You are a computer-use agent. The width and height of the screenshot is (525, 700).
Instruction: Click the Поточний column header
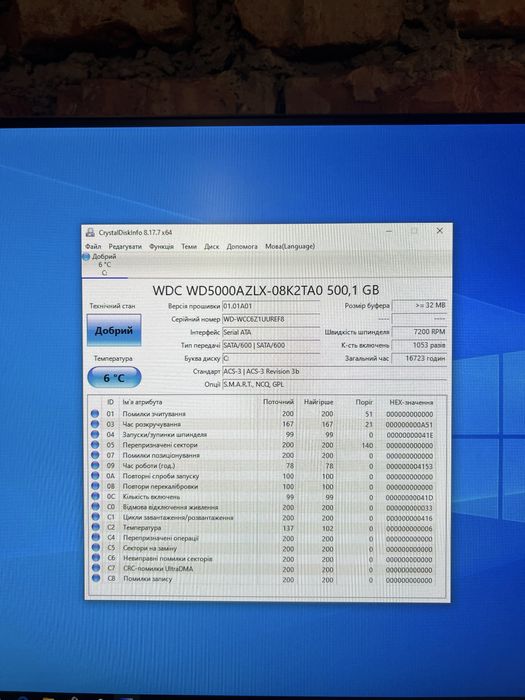pos(279,402)
